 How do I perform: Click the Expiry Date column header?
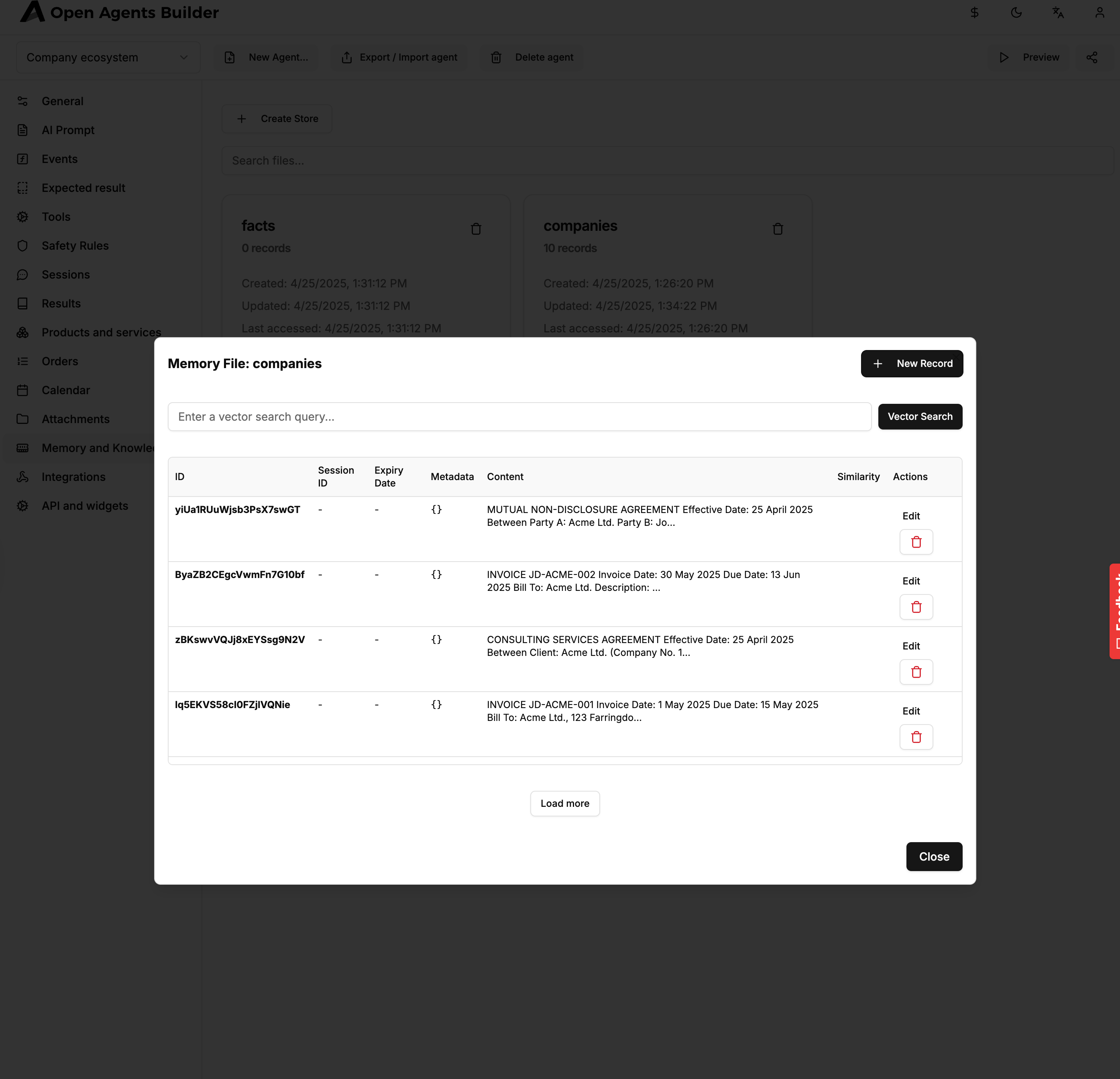point(389,476)
